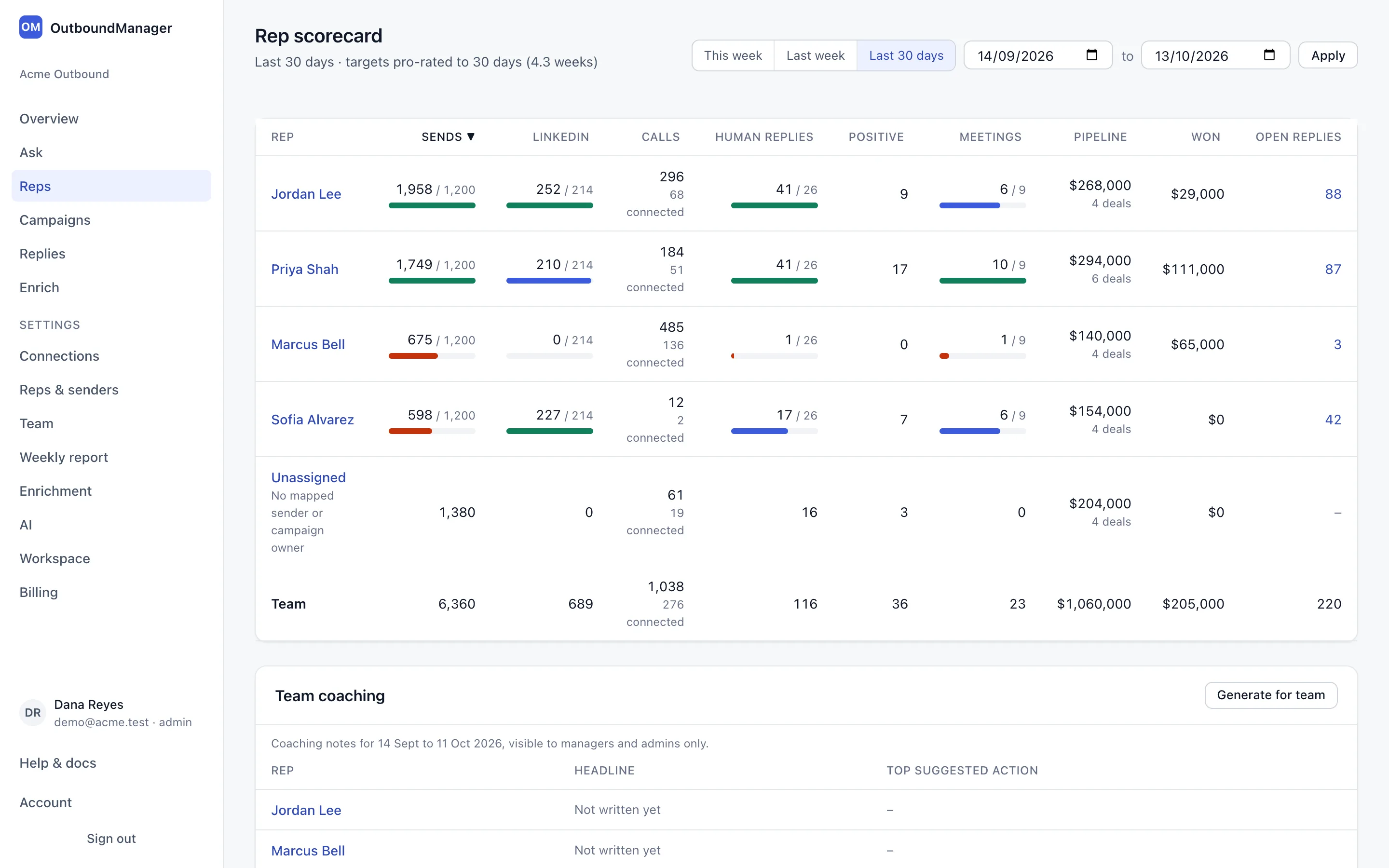Sort by Human Replies column header
Viewport: 1389px width, 868px height.
pyautogui.click(x=764, y=136)
